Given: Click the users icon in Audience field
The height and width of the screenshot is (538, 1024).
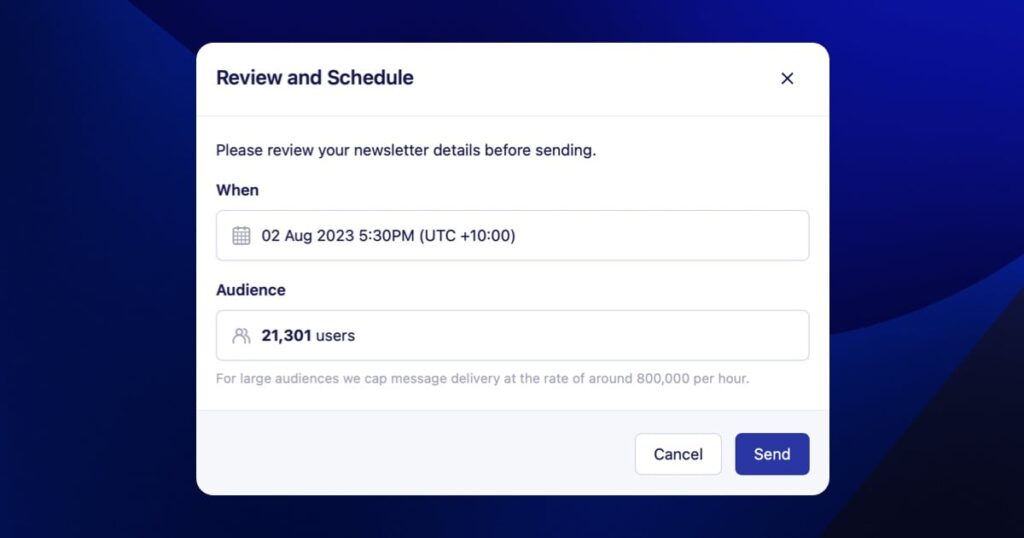Looking at the screenshot, I should tap(241, 336).
